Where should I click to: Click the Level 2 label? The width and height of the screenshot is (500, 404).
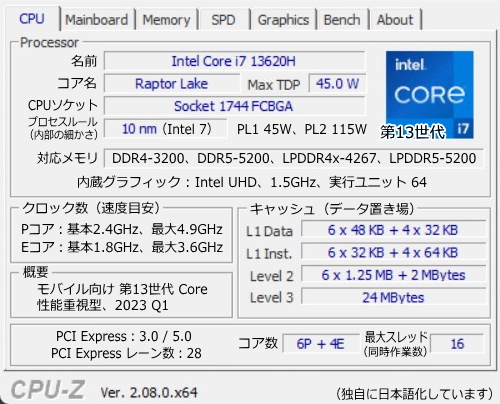coord(271,276)
